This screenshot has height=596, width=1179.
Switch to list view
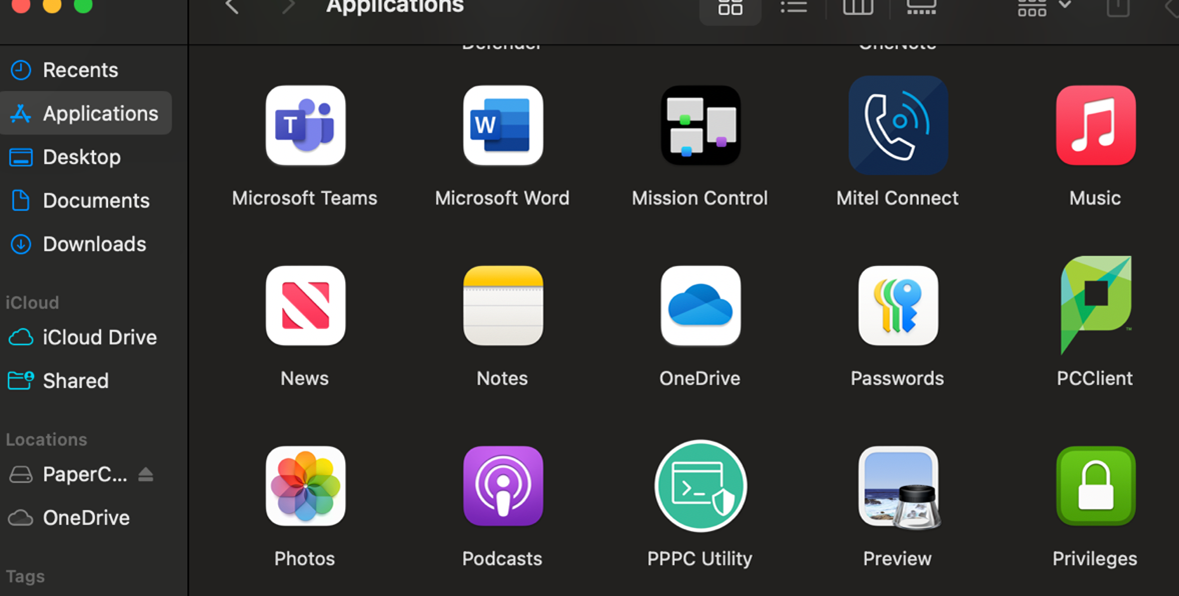pyautogui.click(x=794, y=8)
